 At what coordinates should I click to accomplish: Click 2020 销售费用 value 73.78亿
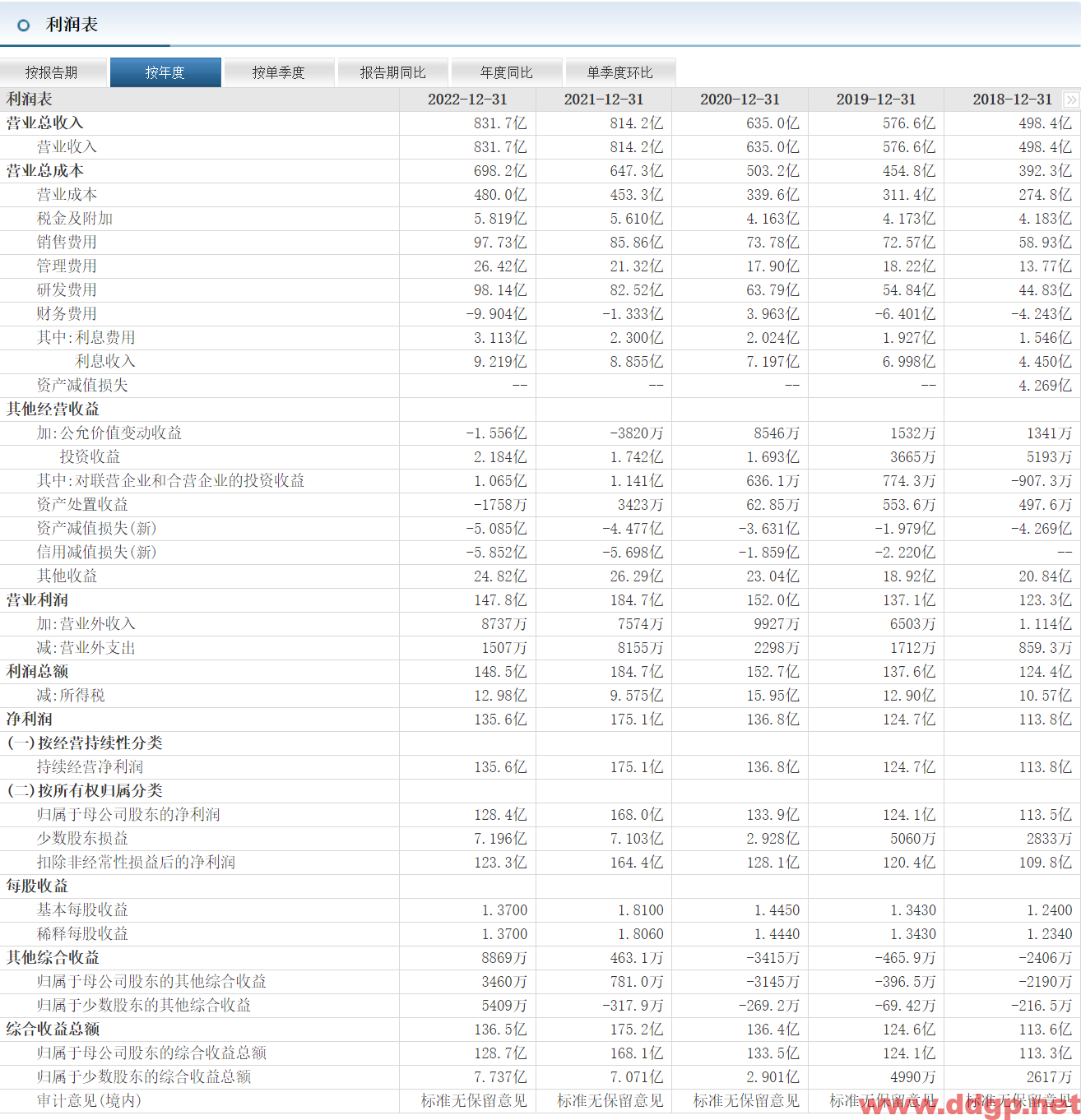pyautogui.click(x=772, y=243)
